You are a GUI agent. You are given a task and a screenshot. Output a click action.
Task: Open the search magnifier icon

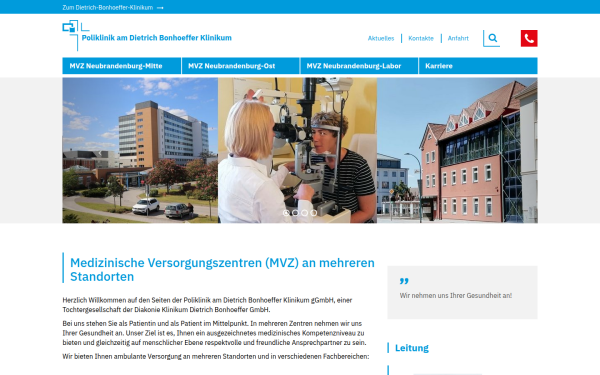point(492,38)
